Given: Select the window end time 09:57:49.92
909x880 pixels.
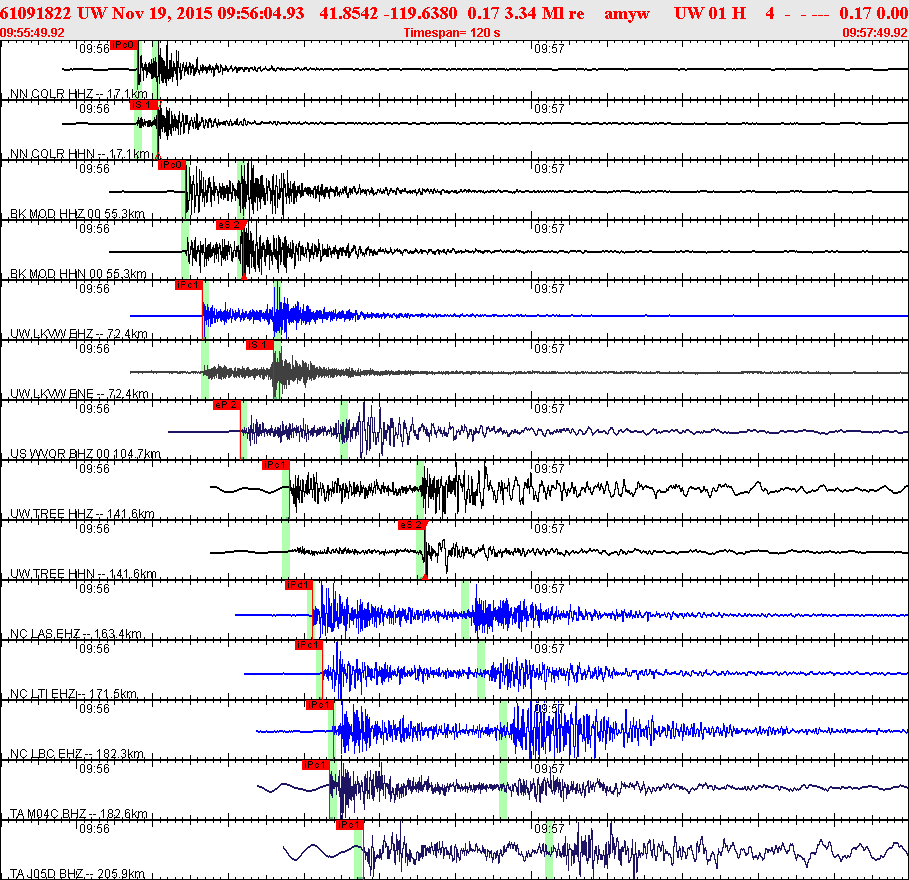Looking at the screenshot, I should click(x=875, y=32).
